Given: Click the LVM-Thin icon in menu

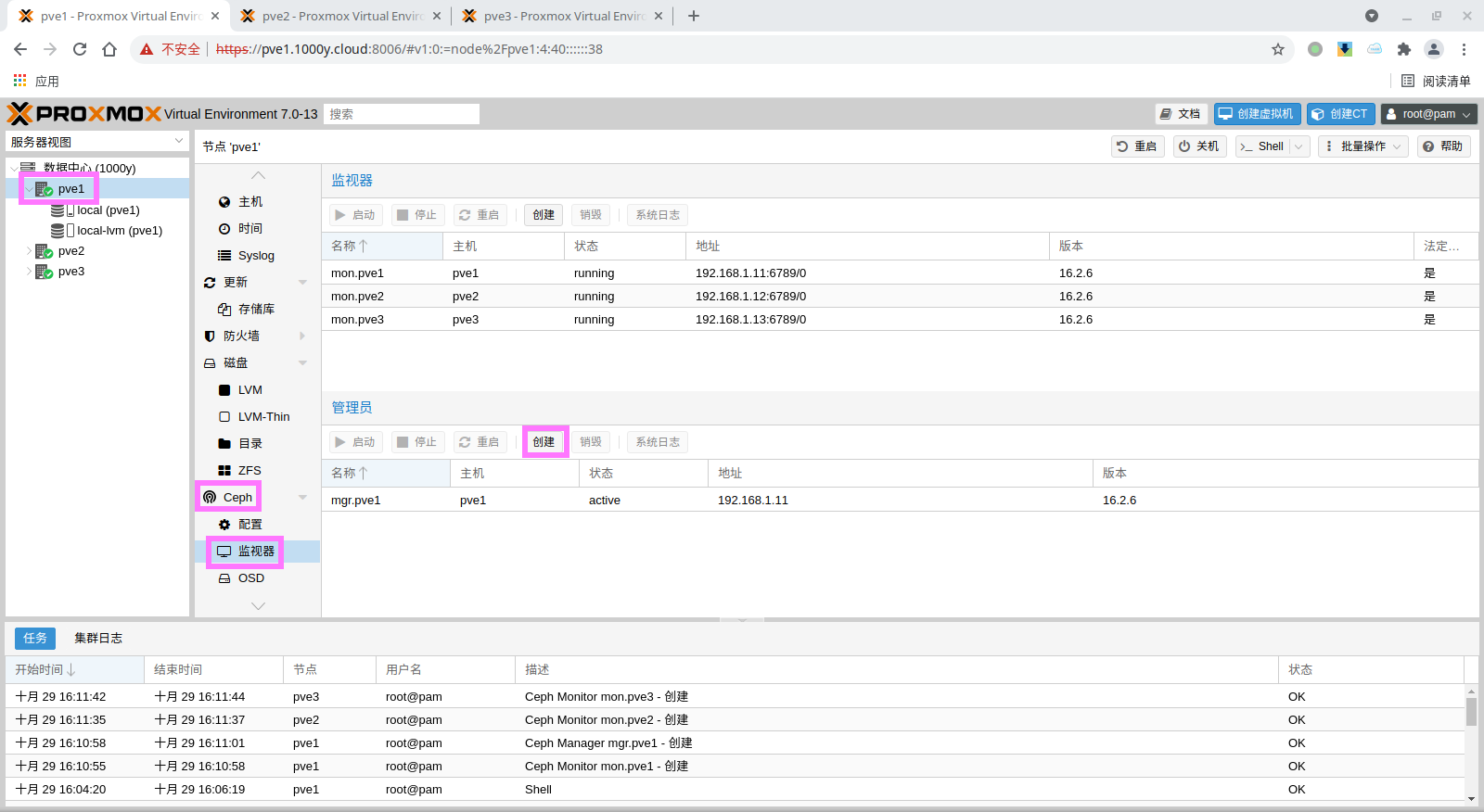Looking at the screenshot, I should tap(224, 417).
